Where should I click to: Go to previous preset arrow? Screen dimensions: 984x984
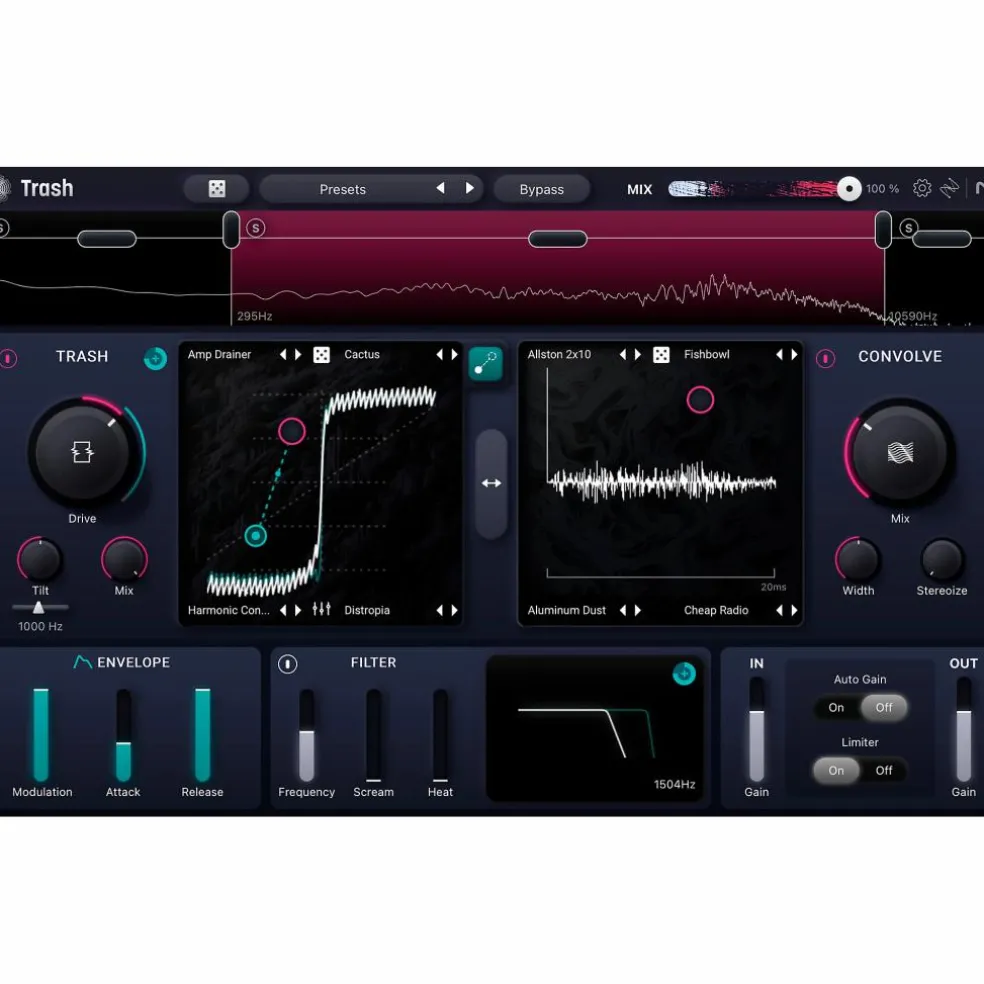(x=441, y=188)
